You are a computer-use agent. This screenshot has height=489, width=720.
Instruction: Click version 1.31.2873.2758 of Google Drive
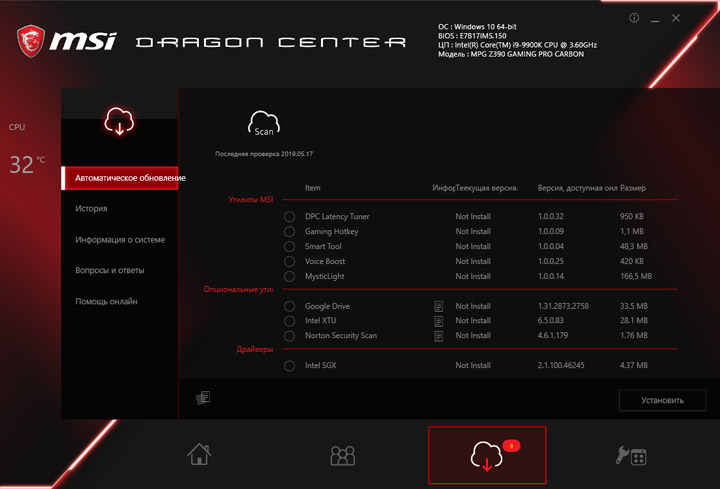point(563,306)
